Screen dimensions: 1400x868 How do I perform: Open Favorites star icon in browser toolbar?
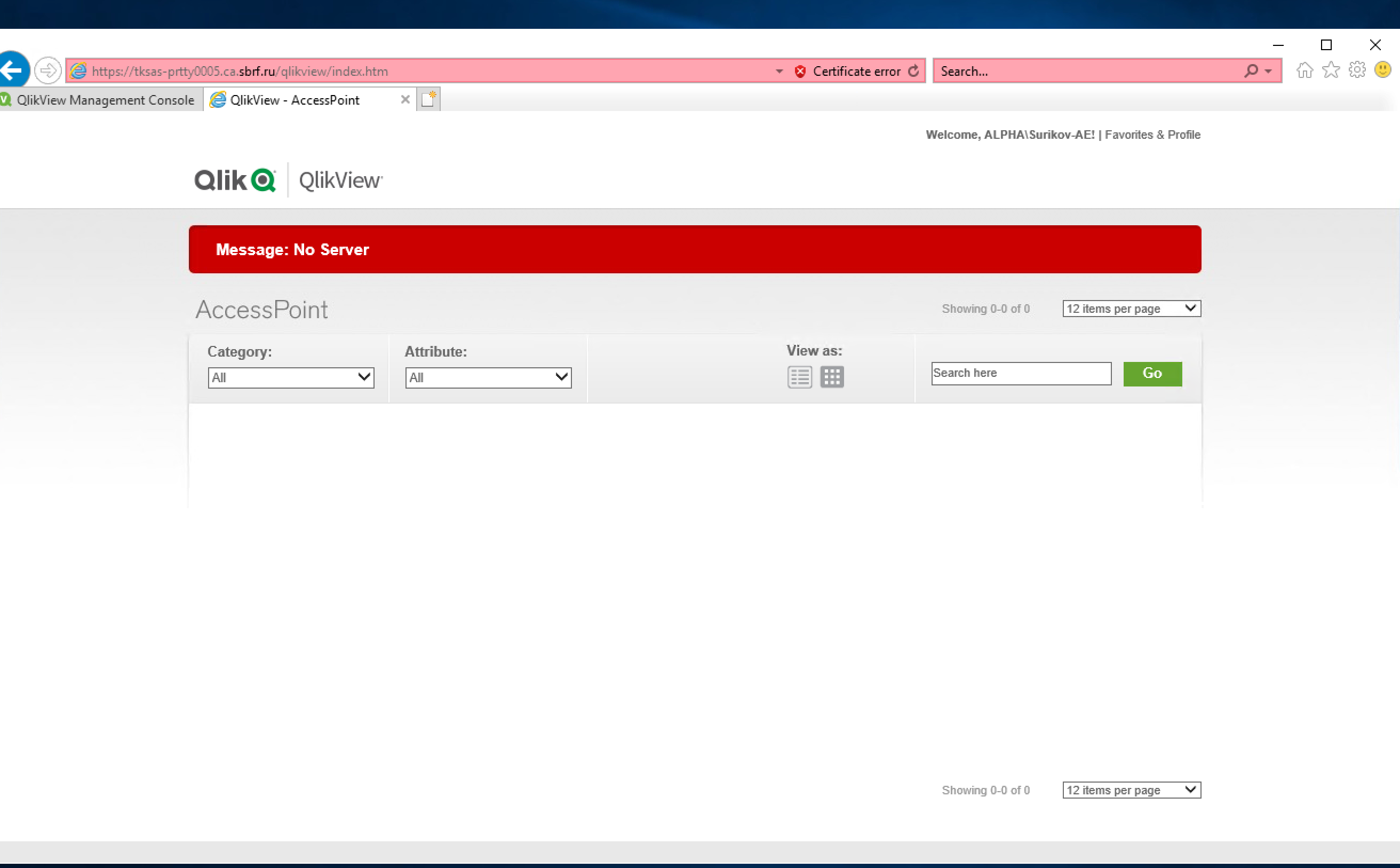1331,70
